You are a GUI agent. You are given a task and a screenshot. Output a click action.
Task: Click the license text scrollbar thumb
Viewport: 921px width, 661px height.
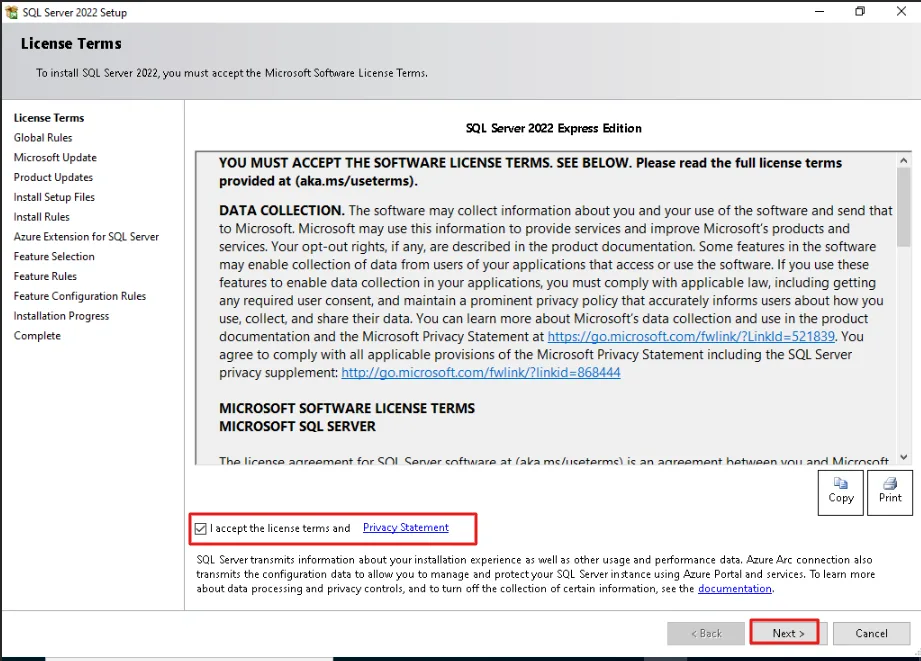tap(903, 207)
